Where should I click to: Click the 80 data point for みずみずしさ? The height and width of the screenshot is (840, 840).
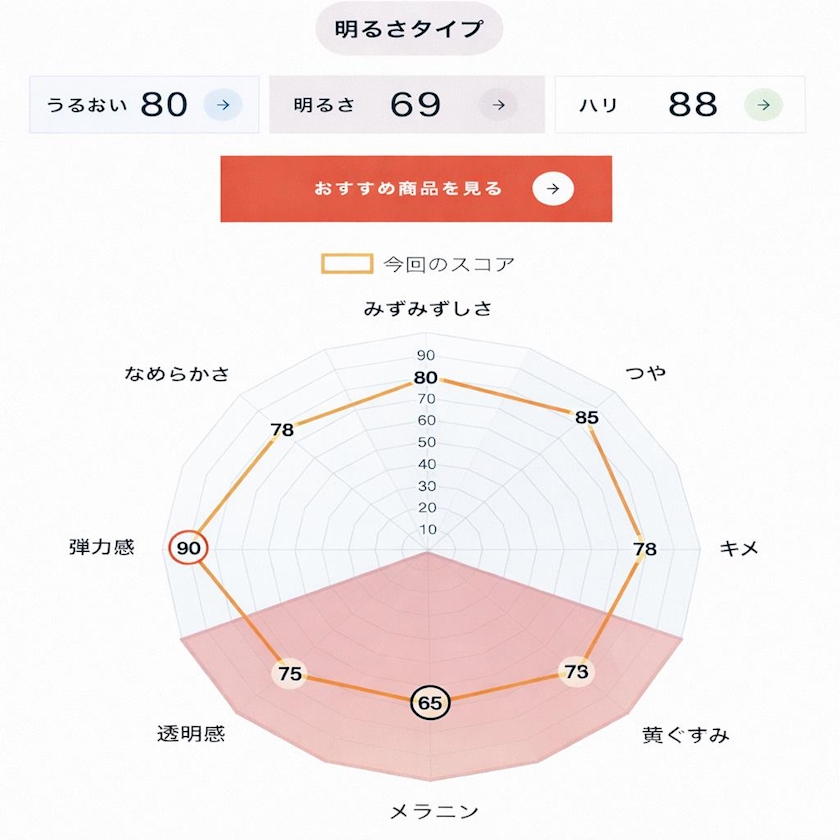pos(426,378)
